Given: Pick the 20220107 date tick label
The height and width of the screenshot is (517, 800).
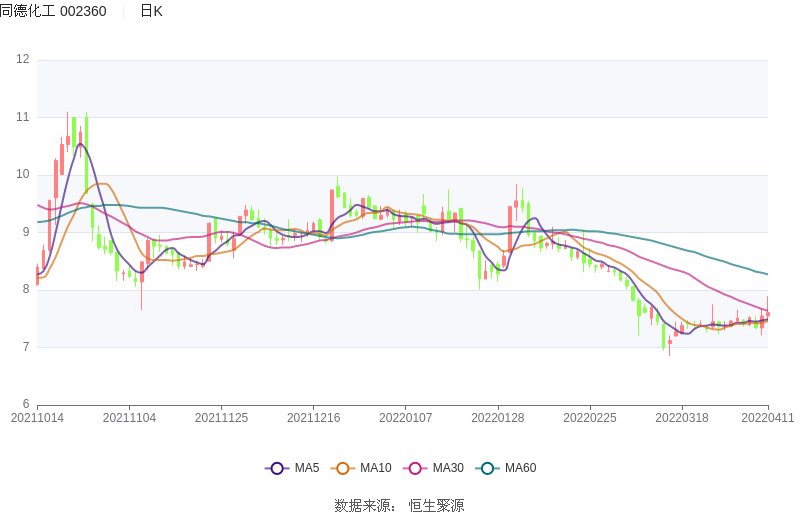Looking at the screenshot, I should [406, 418].
